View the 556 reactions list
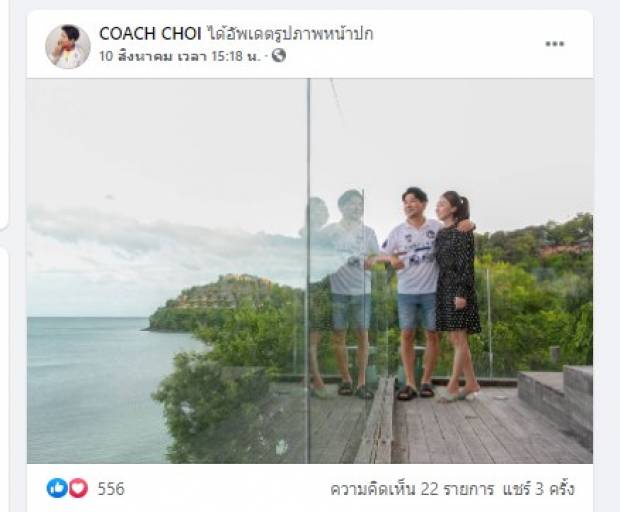Image resolution: width=620 pixels, height=512 pixels. pyautogui.click(x=111, y=489)
